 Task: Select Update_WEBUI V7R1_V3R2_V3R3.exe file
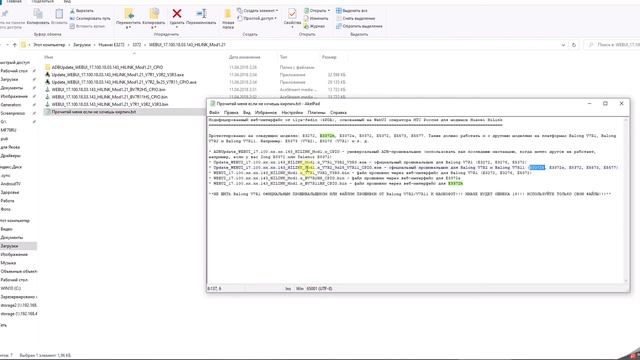click(x=118, y=75)
